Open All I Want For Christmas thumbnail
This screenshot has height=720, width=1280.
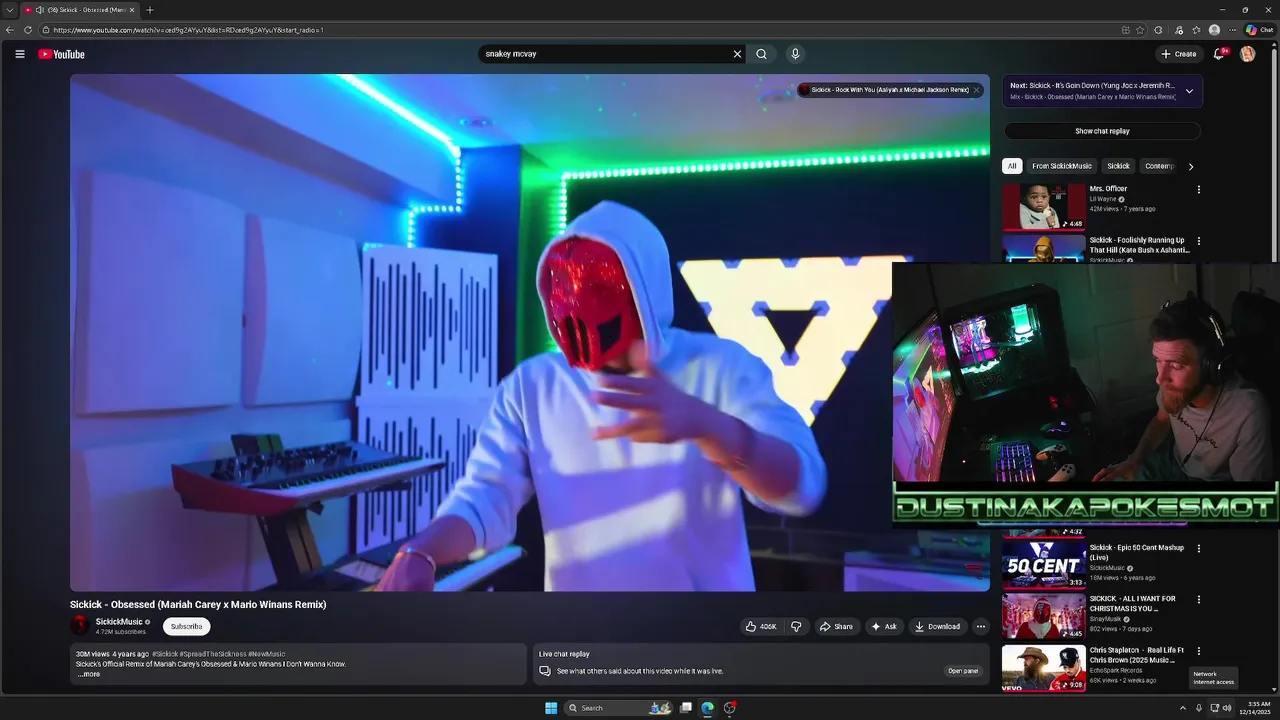(1044, 616)
